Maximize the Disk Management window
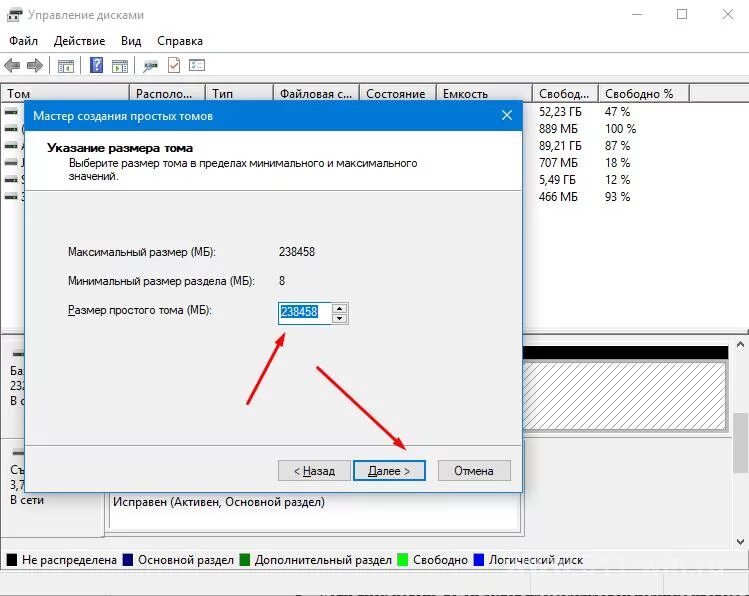The height and width of the screenshot is (596, 749). (682, 14)
